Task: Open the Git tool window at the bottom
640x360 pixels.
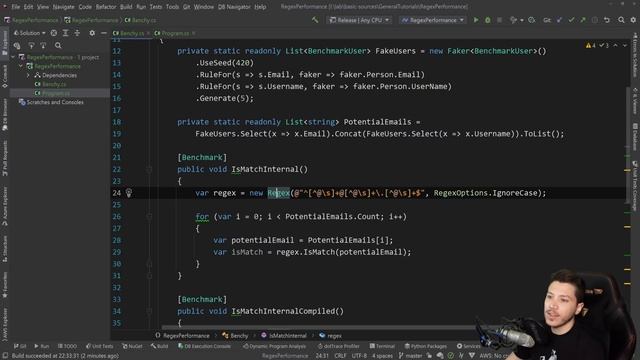Action: (x=20, y=346)
